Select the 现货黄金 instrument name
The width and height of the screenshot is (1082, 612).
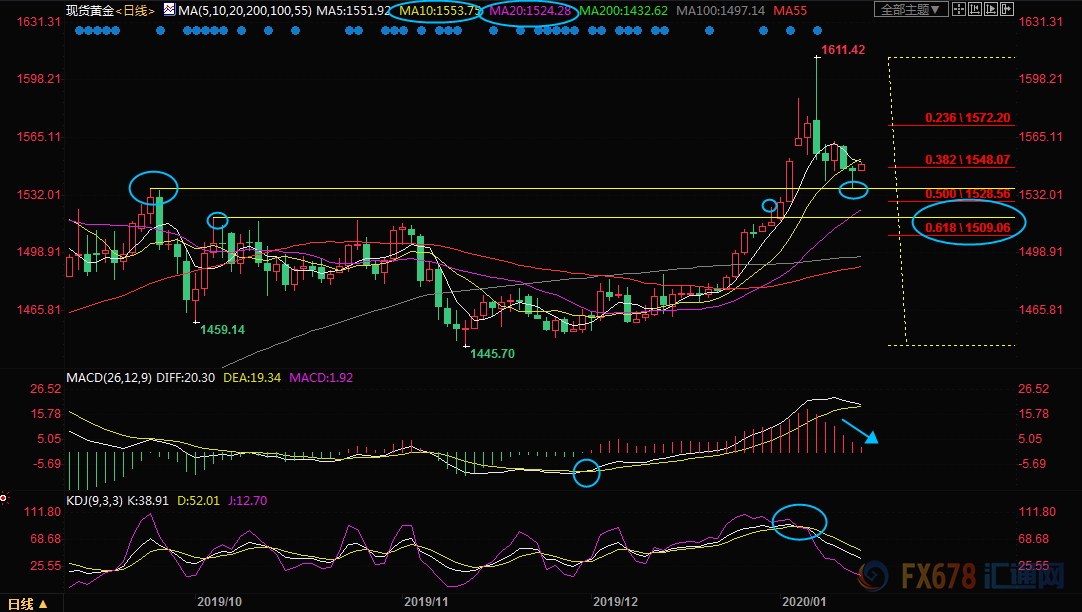(88, 10)
